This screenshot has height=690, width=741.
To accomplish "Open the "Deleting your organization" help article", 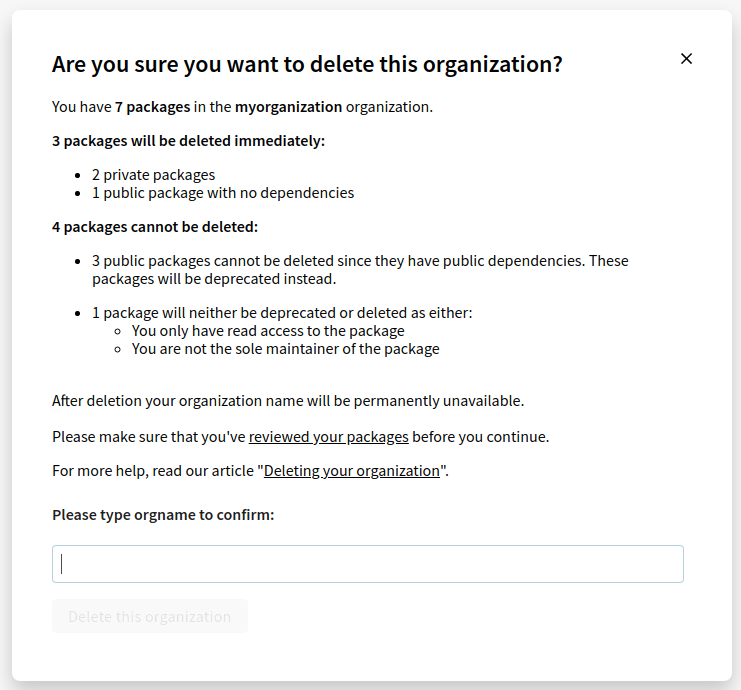I will (352, 471).
